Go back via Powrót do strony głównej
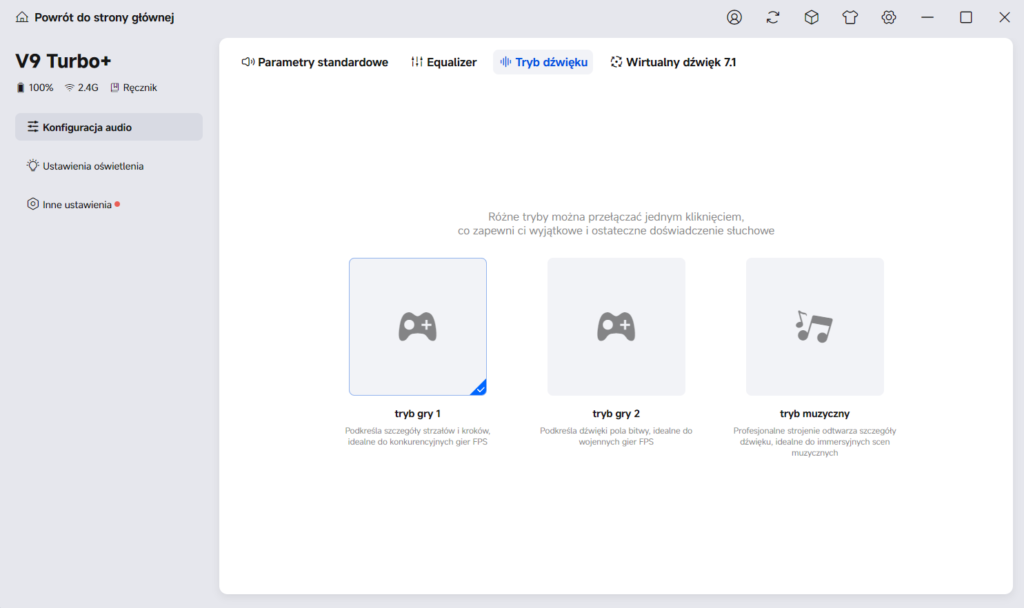 coord(104,18)
